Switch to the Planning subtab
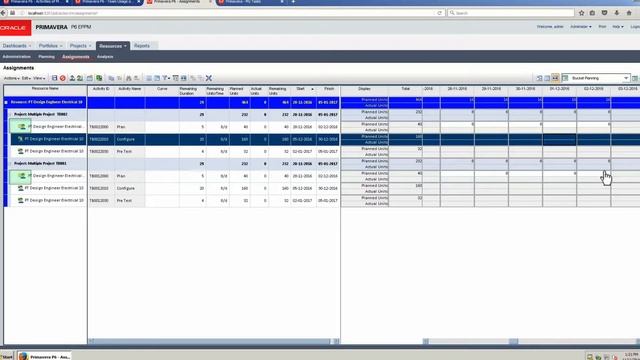The width and height of the screenshot is (640, 360). [46, 57]
